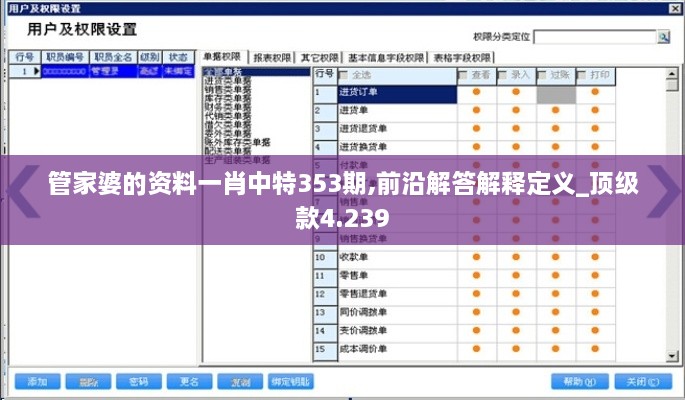
Task: Select the 进货退货单 row name cell
Action: coord(397,131)
